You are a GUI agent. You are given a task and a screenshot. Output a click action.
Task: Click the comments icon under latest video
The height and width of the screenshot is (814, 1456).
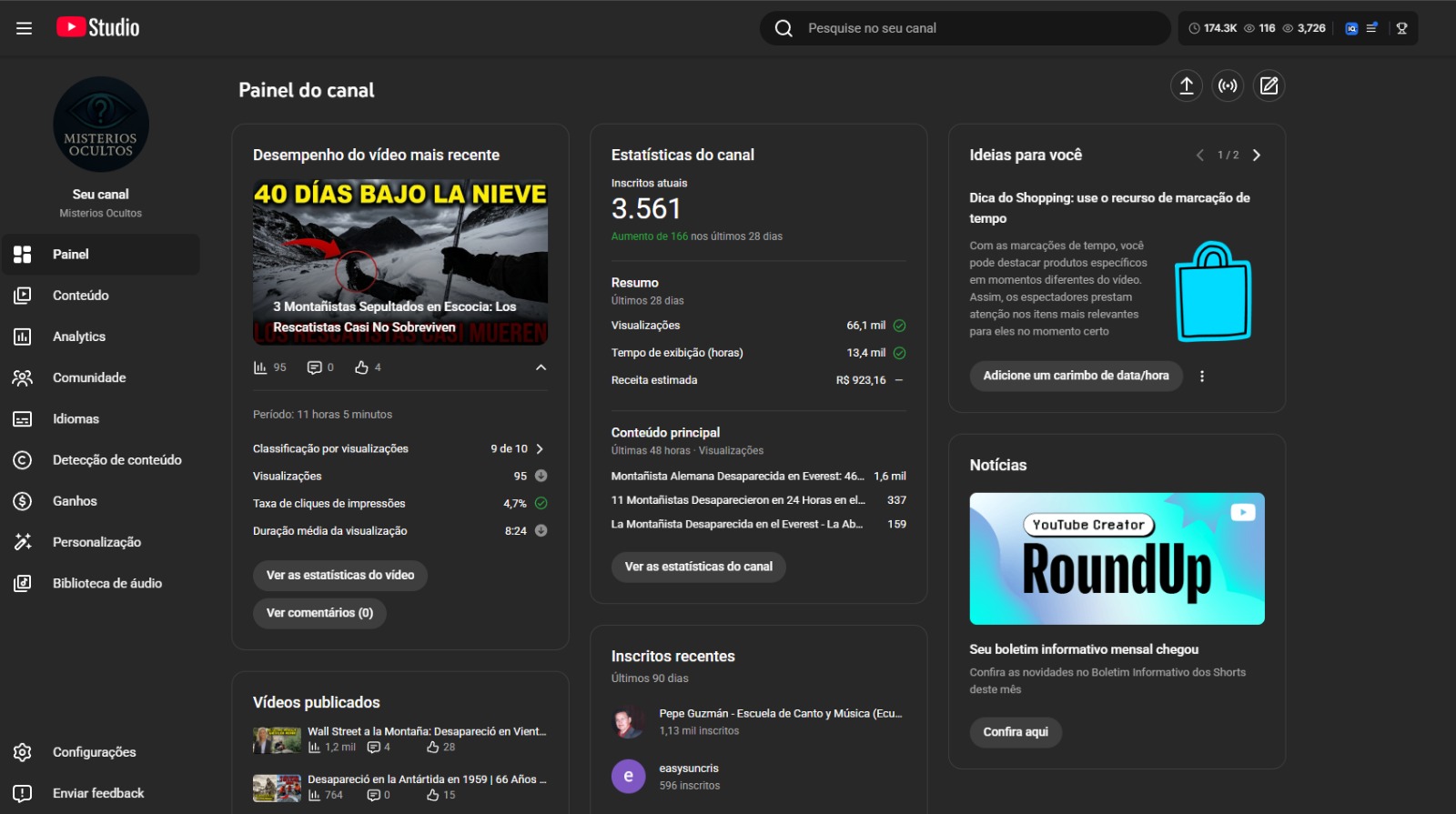coord(315,367)
